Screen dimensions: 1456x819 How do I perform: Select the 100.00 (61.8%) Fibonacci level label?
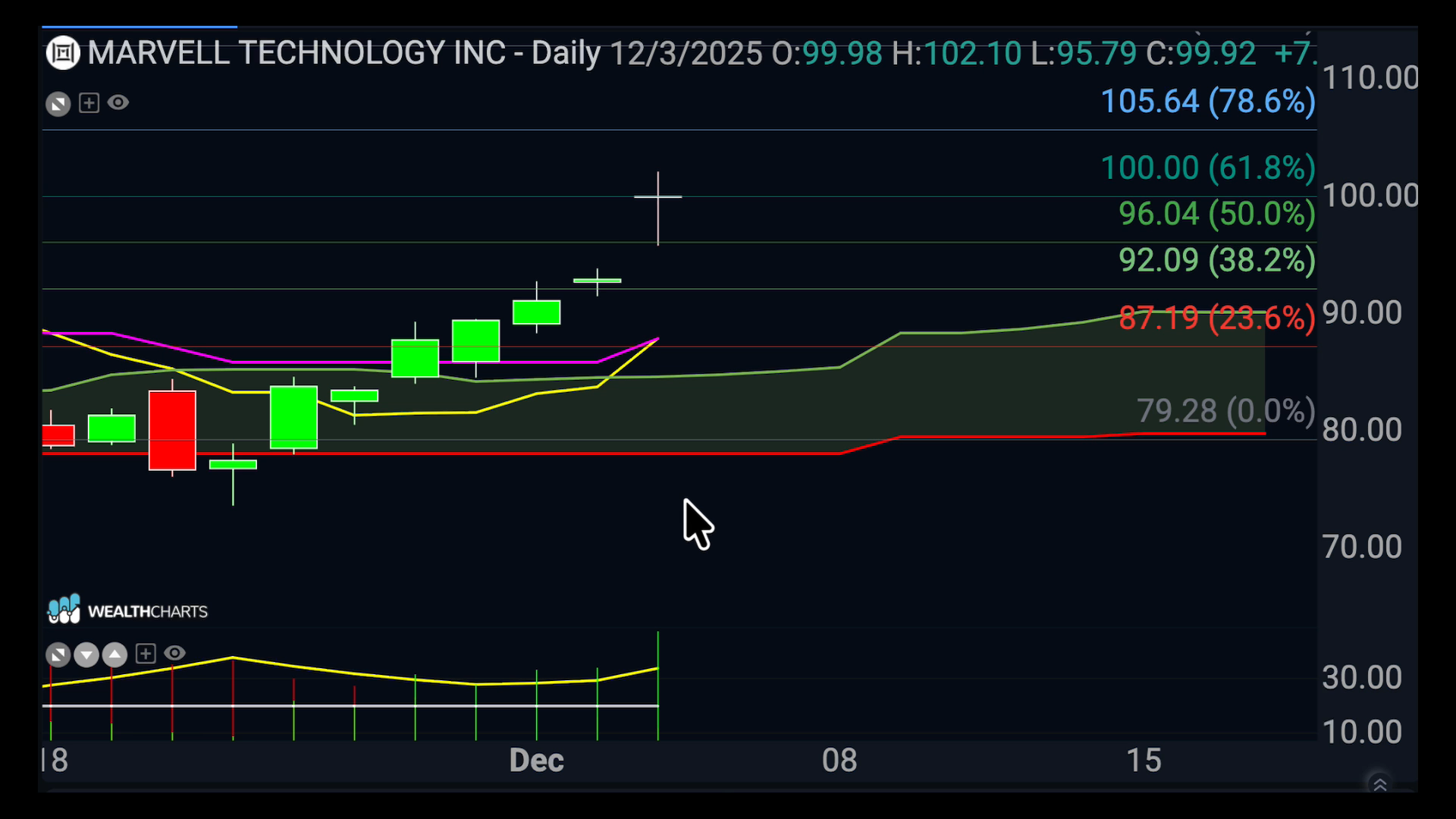[1207, 168]
